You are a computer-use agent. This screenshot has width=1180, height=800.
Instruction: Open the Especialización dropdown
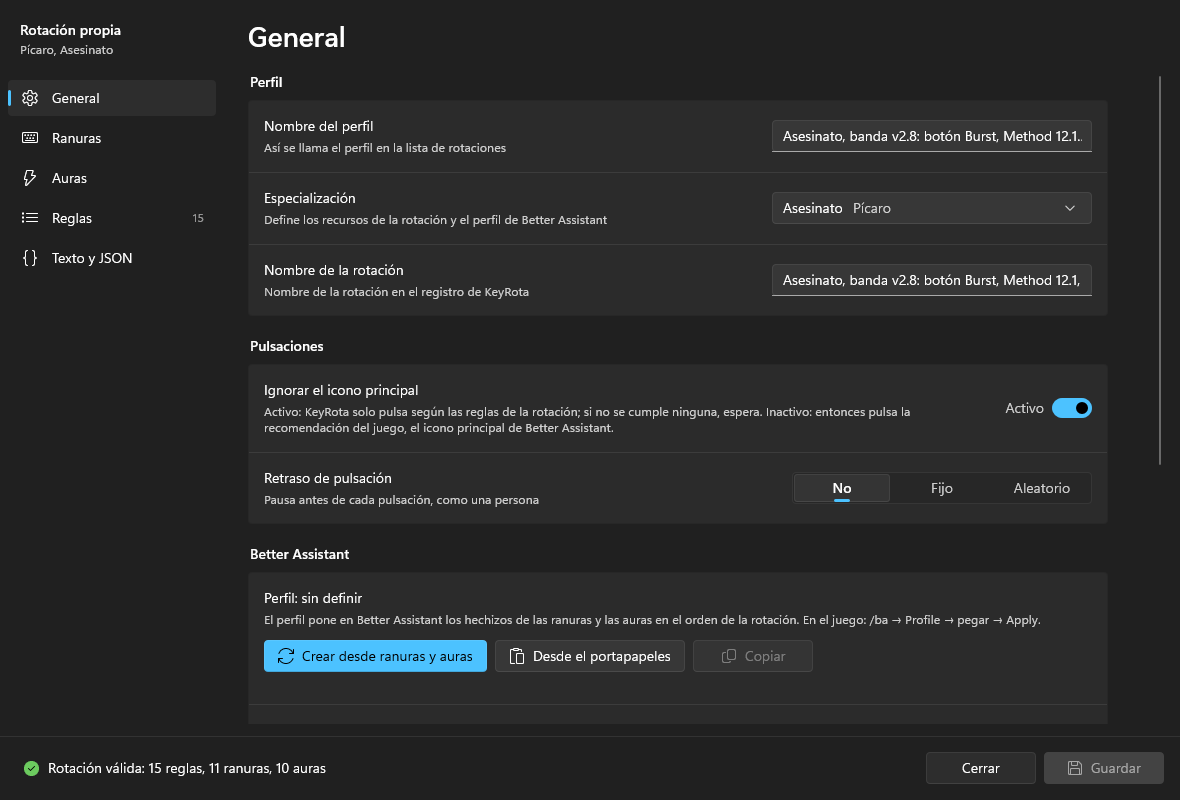point(932,208)
